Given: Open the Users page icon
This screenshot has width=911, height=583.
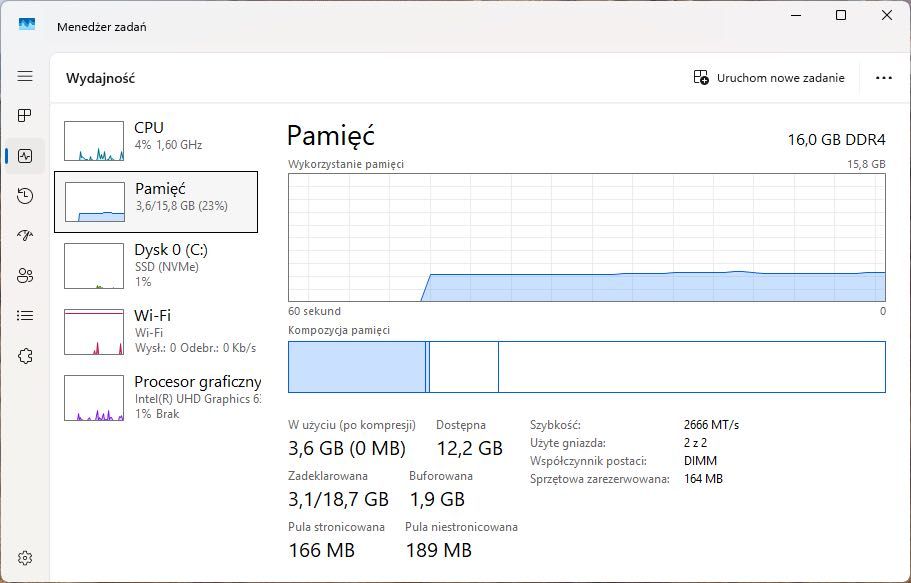Looking at the screenshot, I should (x=25, y=276).
